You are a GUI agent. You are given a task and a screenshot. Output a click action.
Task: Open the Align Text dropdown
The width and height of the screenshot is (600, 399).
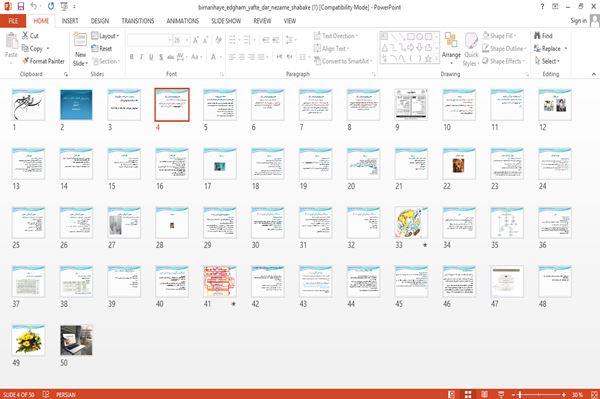point(331,49)
